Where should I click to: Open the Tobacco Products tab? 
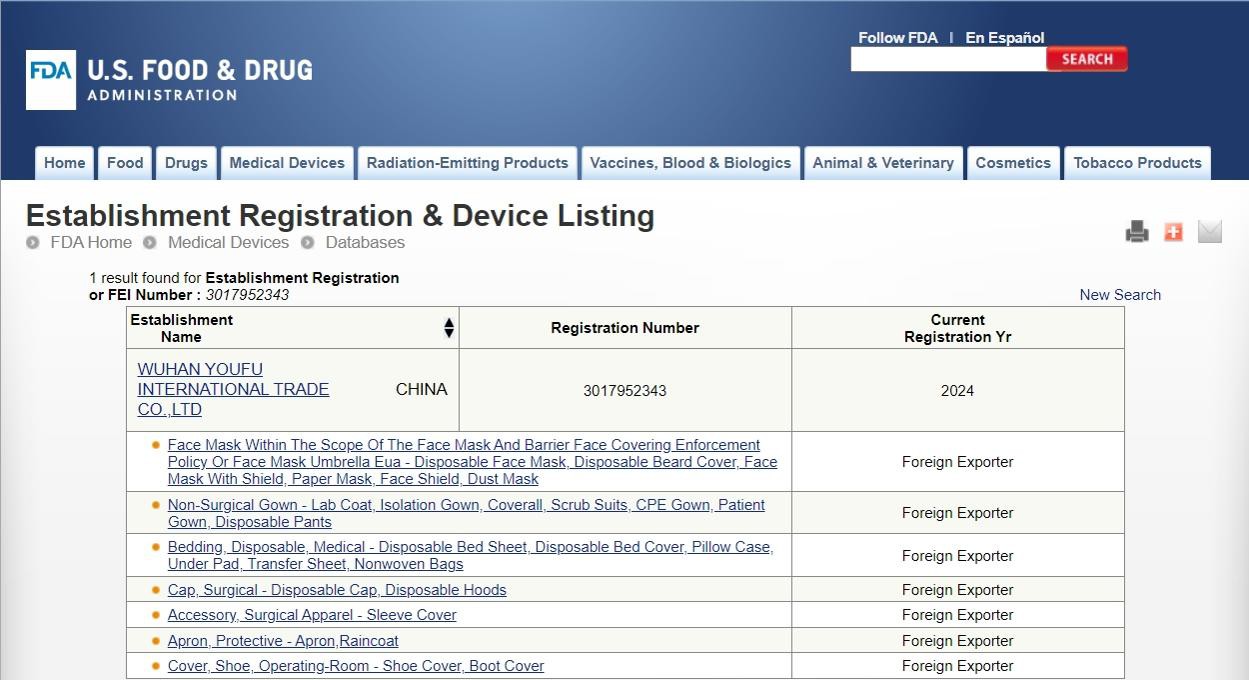tap(1137, 163)
